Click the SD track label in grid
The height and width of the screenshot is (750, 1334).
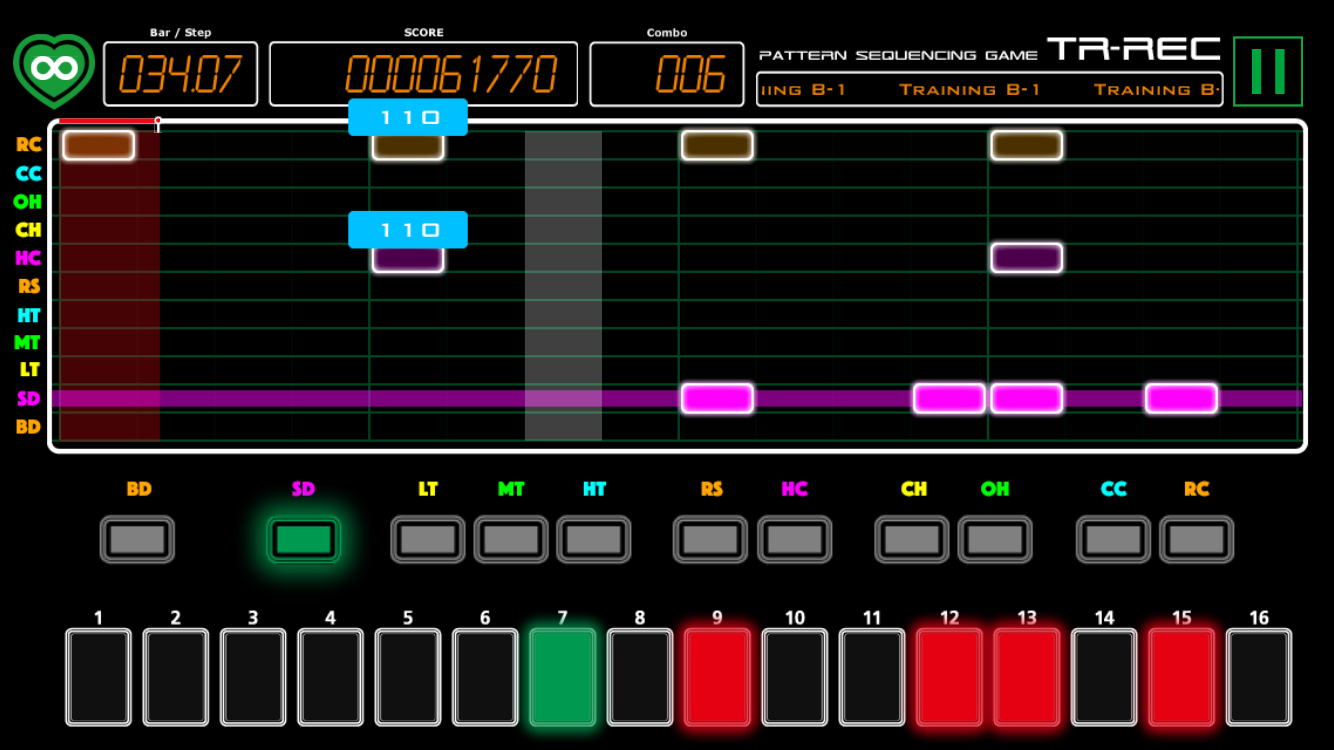[x=29, y=398]
